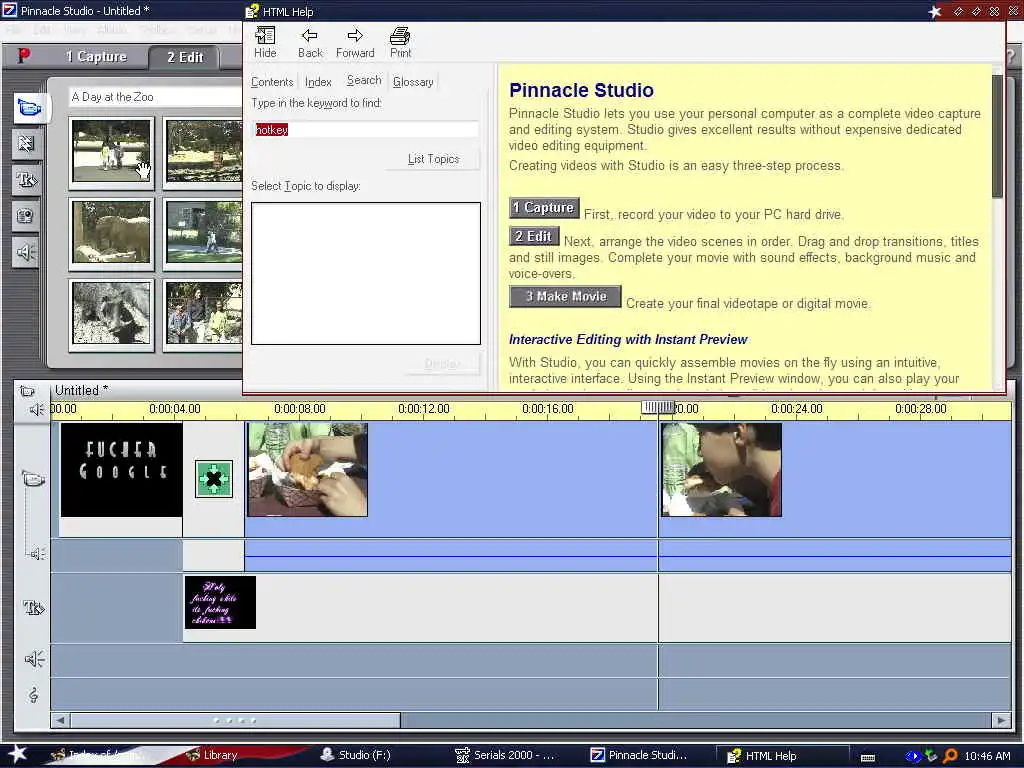
Task: Click the timeline scroll left arrow
Action: coord(60,720)
